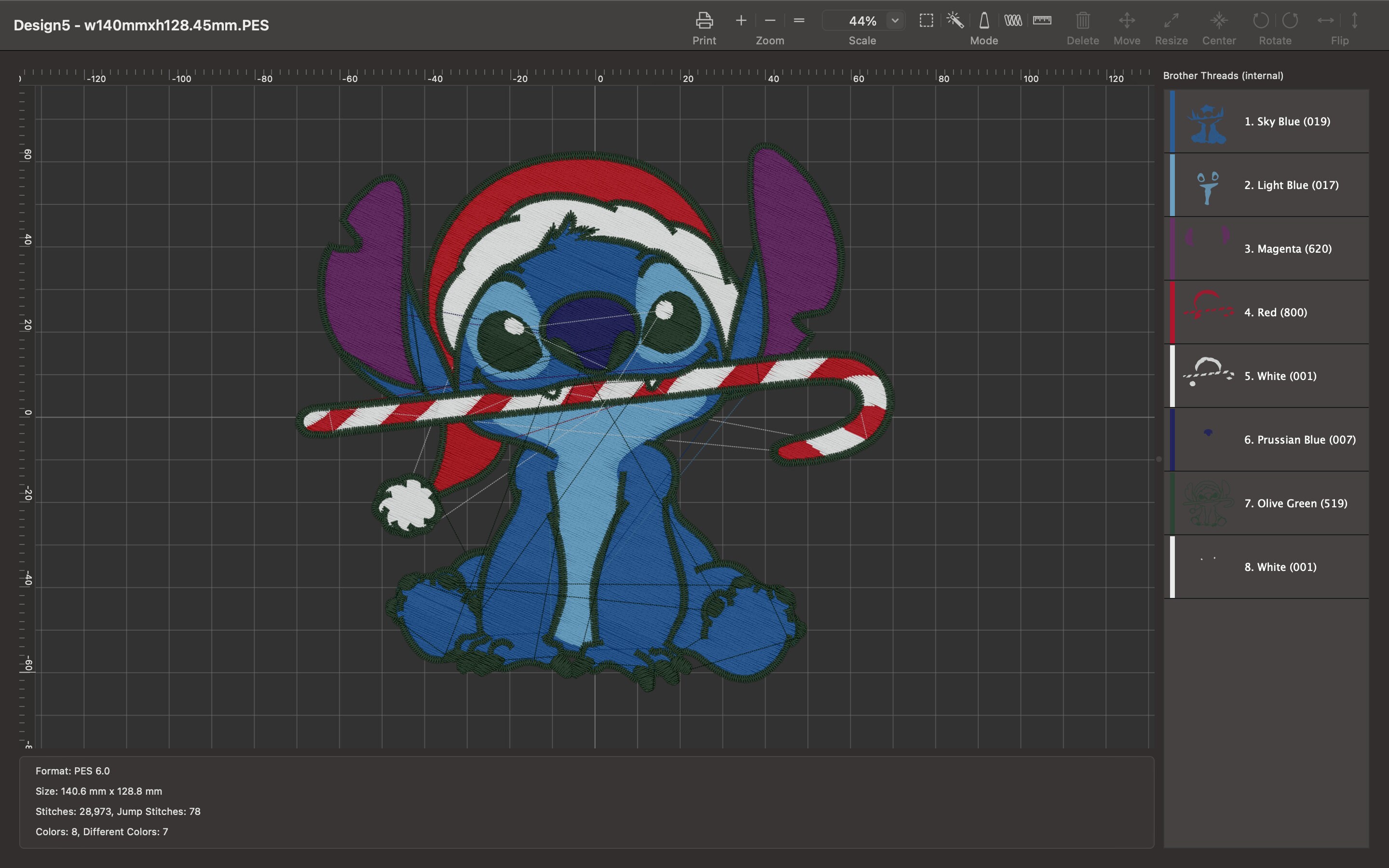Center the design in the hoop
Screen dimensions: 1389x868
1219,21
